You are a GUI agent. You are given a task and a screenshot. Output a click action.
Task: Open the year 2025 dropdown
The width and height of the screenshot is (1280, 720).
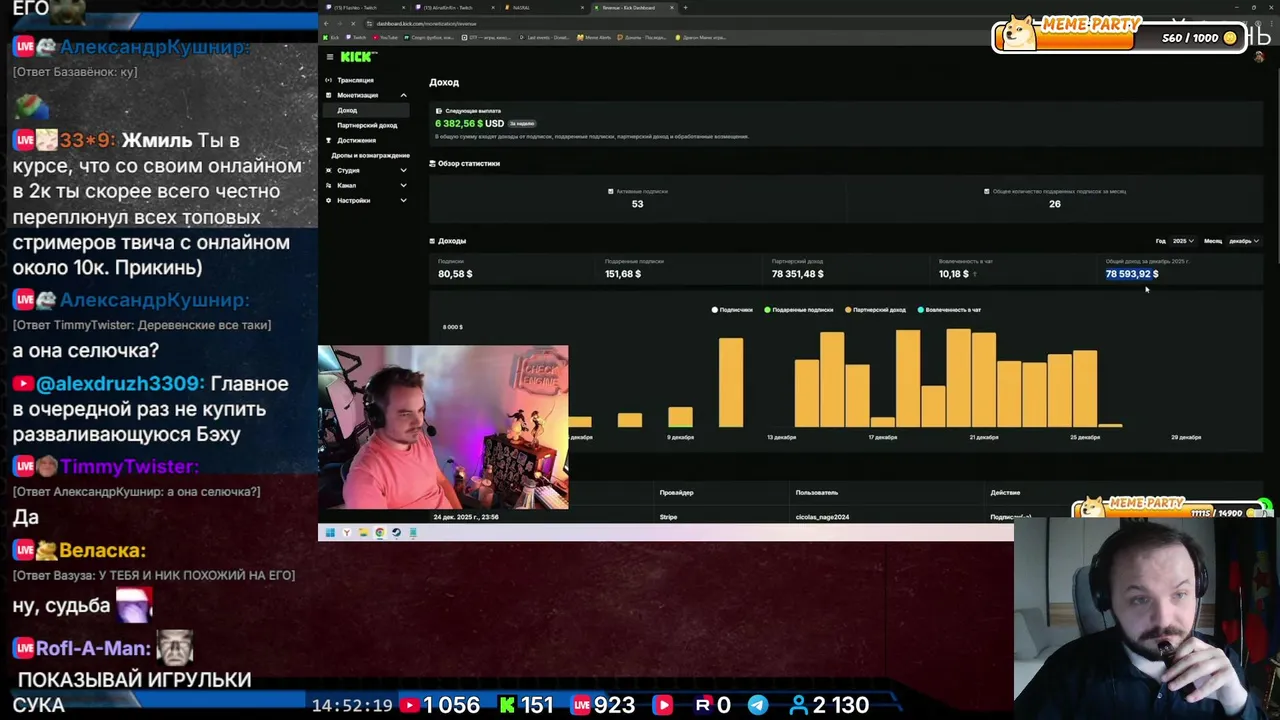1183,241
